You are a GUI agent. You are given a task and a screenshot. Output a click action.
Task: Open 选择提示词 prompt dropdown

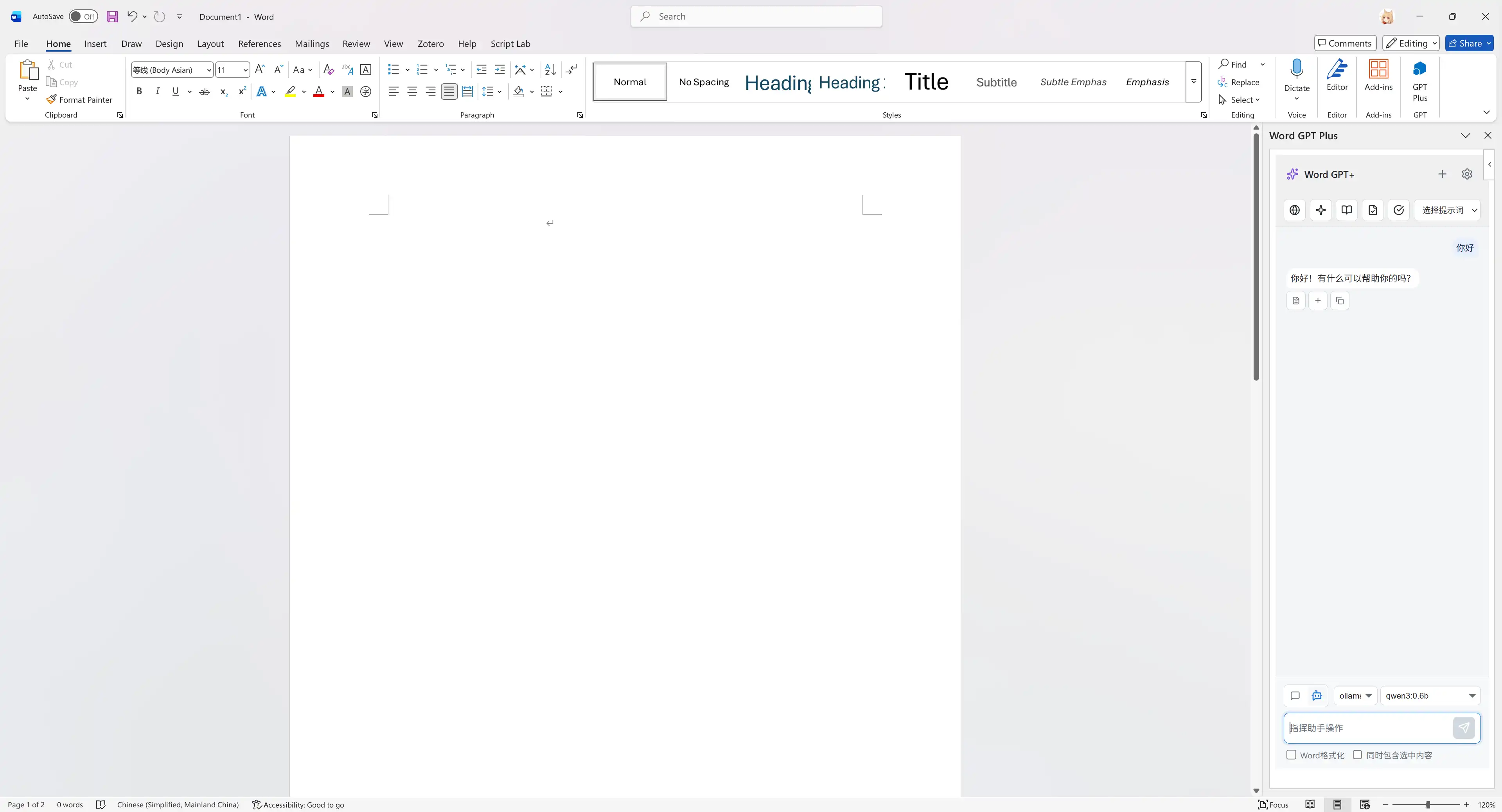(1447, 210)
